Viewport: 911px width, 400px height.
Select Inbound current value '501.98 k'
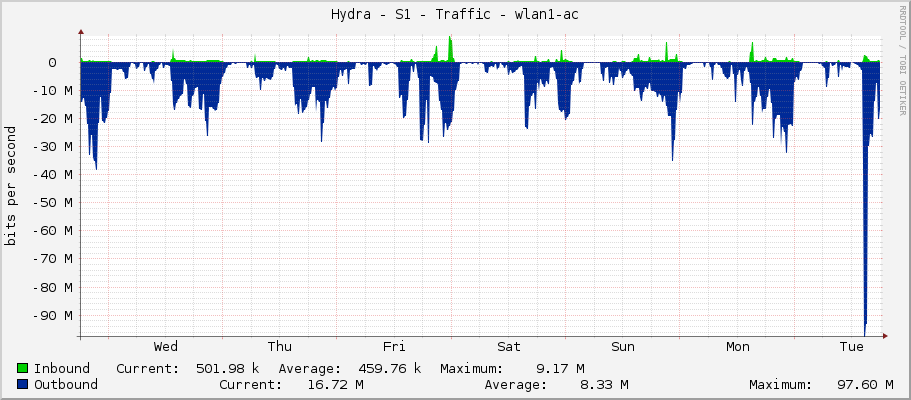point(227,368)
